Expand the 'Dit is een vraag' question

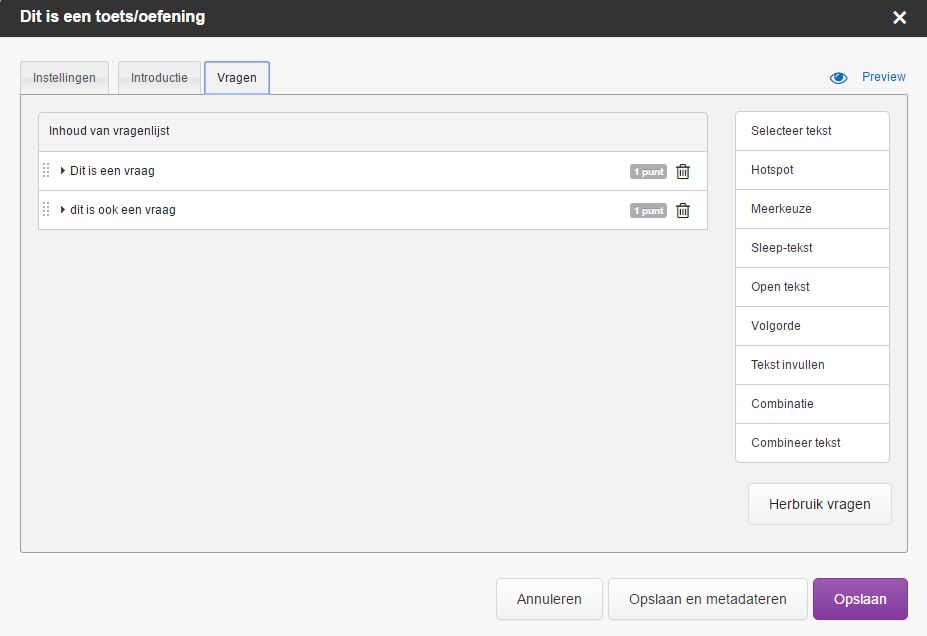tap(63, 171)
